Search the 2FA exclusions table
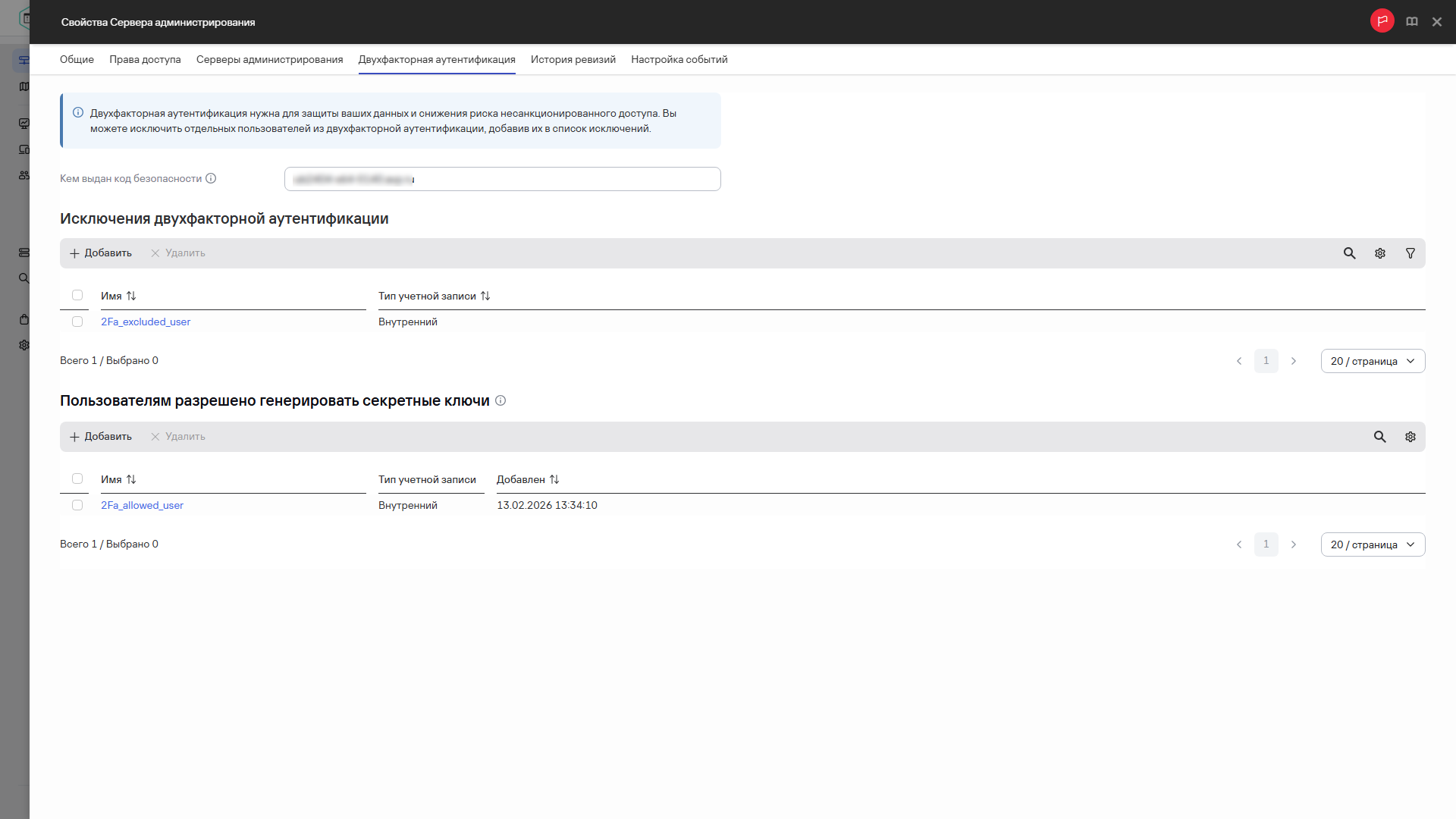Viewport: 1456px width, 819px height. pos(1349,253)
